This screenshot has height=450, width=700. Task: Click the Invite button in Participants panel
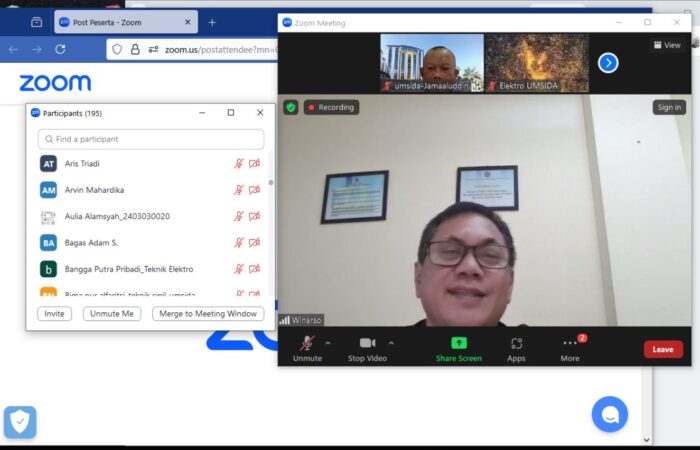point(54,314)
